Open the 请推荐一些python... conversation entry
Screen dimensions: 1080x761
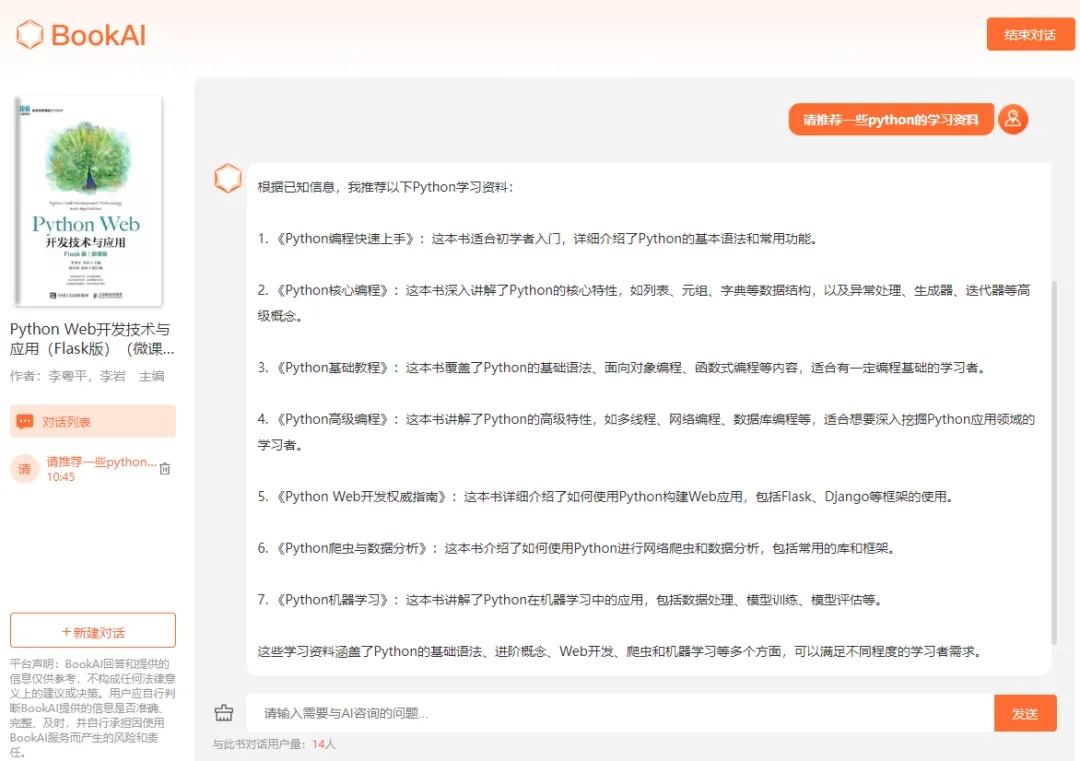point(101,463)
